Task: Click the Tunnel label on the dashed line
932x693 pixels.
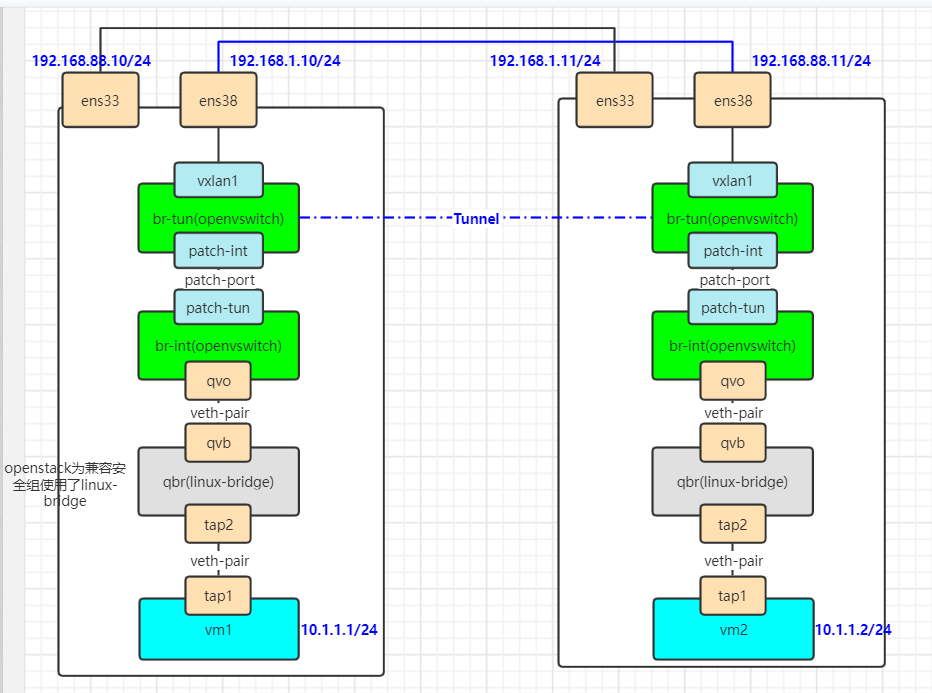Action: coord(476,218)
